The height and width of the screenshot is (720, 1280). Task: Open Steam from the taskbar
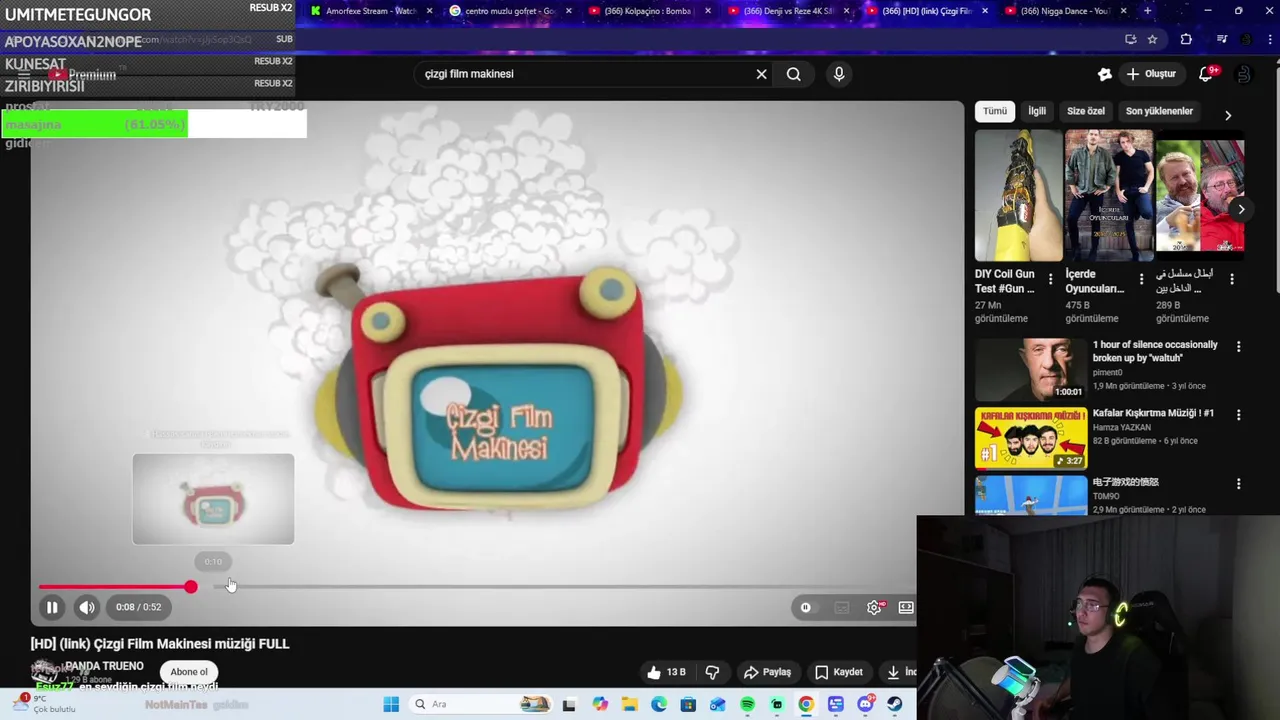point(894,704)
